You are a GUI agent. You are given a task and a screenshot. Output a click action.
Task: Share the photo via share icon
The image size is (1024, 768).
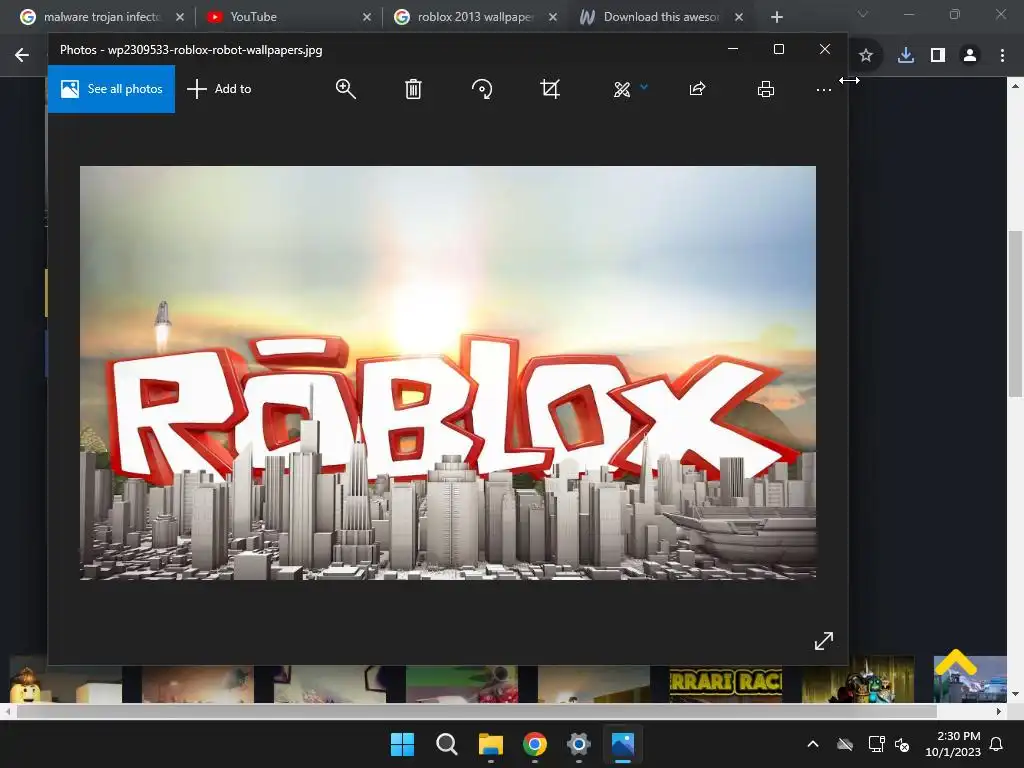click(x=697, y=89)
